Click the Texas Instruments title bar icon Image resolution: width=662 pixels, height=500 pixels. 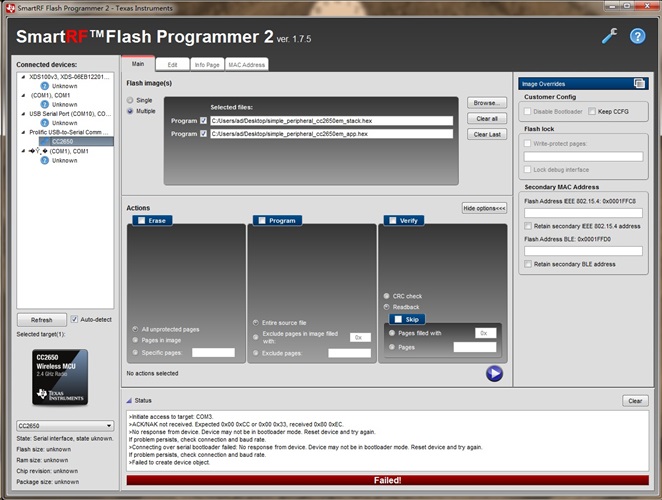(11, 8)
